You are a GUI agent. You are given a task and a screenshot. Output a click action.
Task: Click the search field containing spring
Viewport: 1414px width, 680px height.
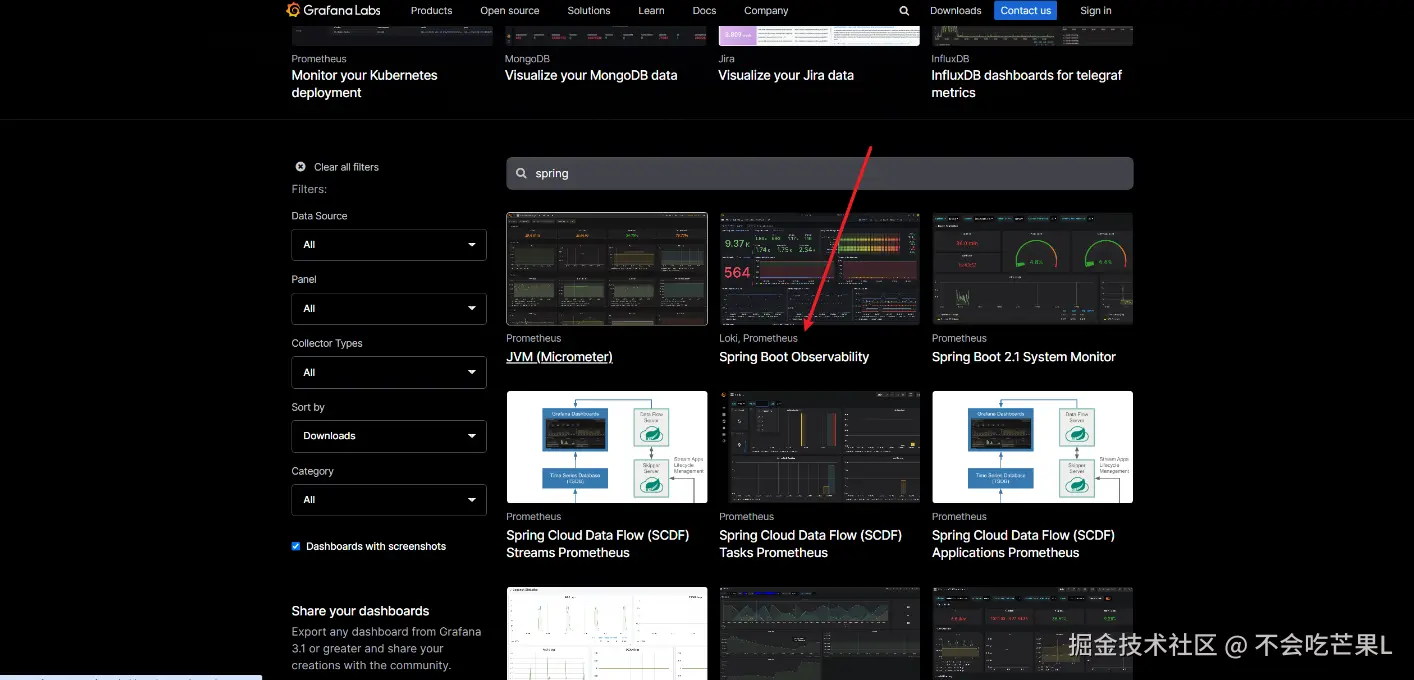click(819, 173)
